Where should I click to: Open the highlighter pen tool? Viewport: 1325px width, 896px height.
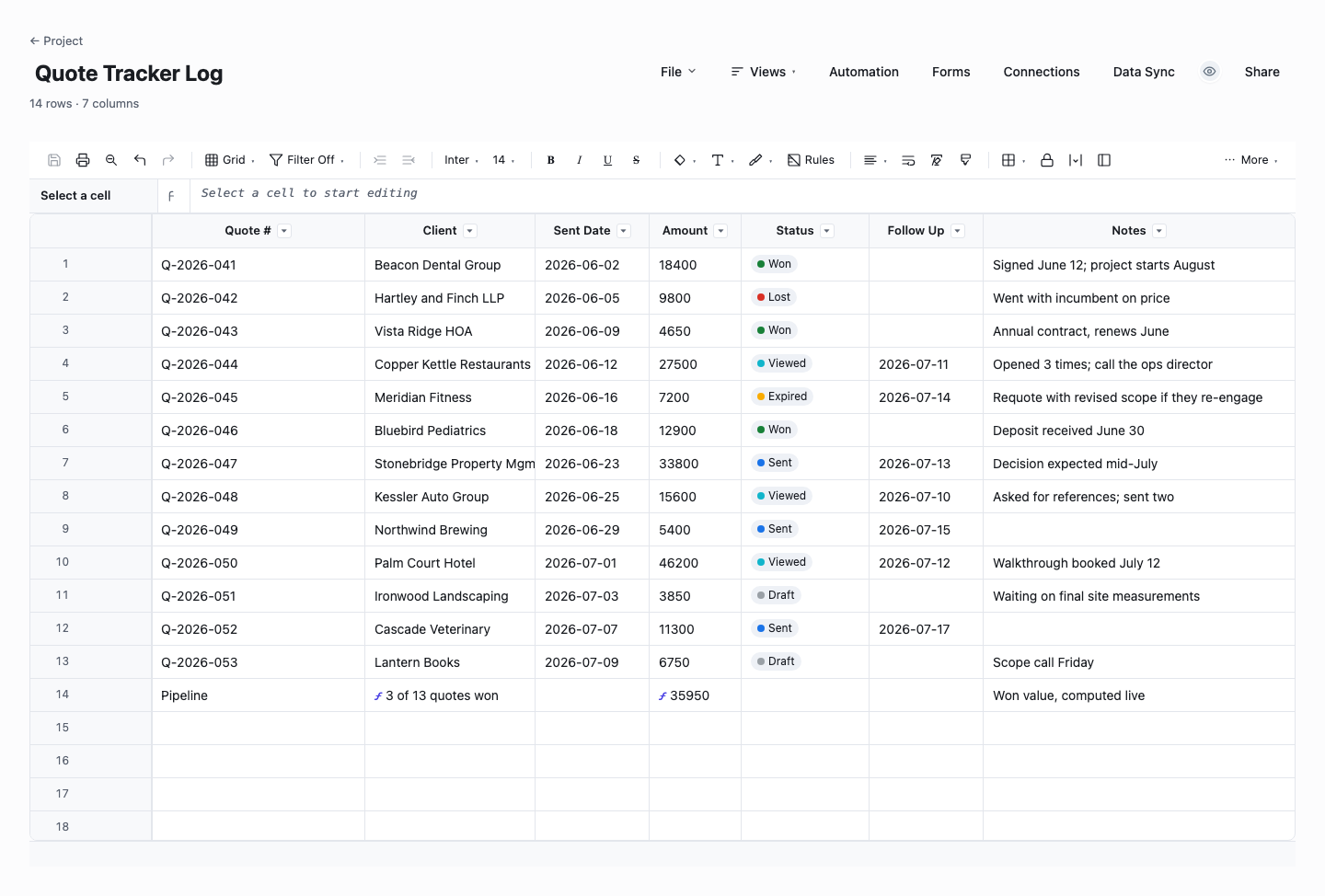760,160
